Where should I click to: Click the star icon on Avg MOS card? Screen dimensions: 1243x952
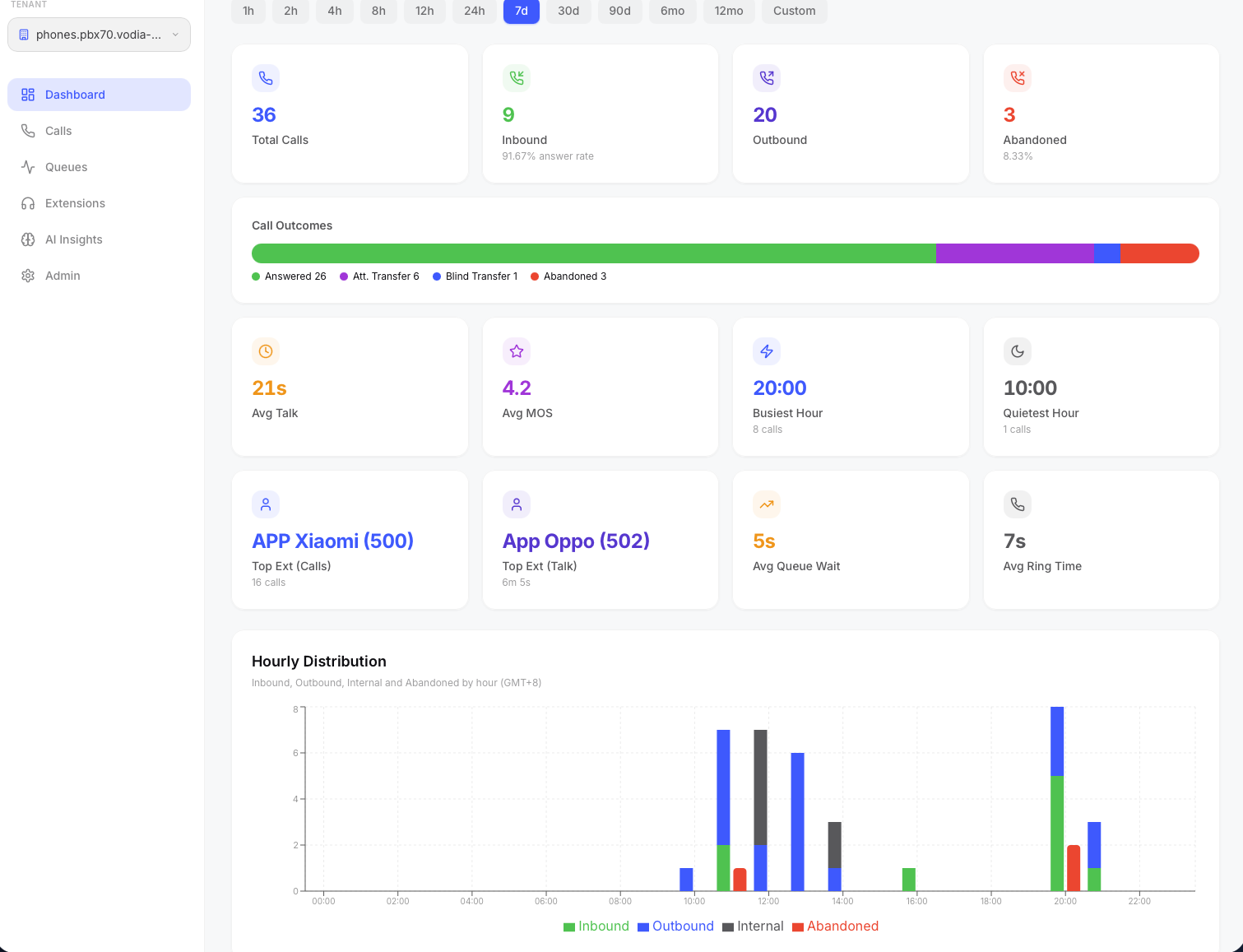click(x=516, y=351)
